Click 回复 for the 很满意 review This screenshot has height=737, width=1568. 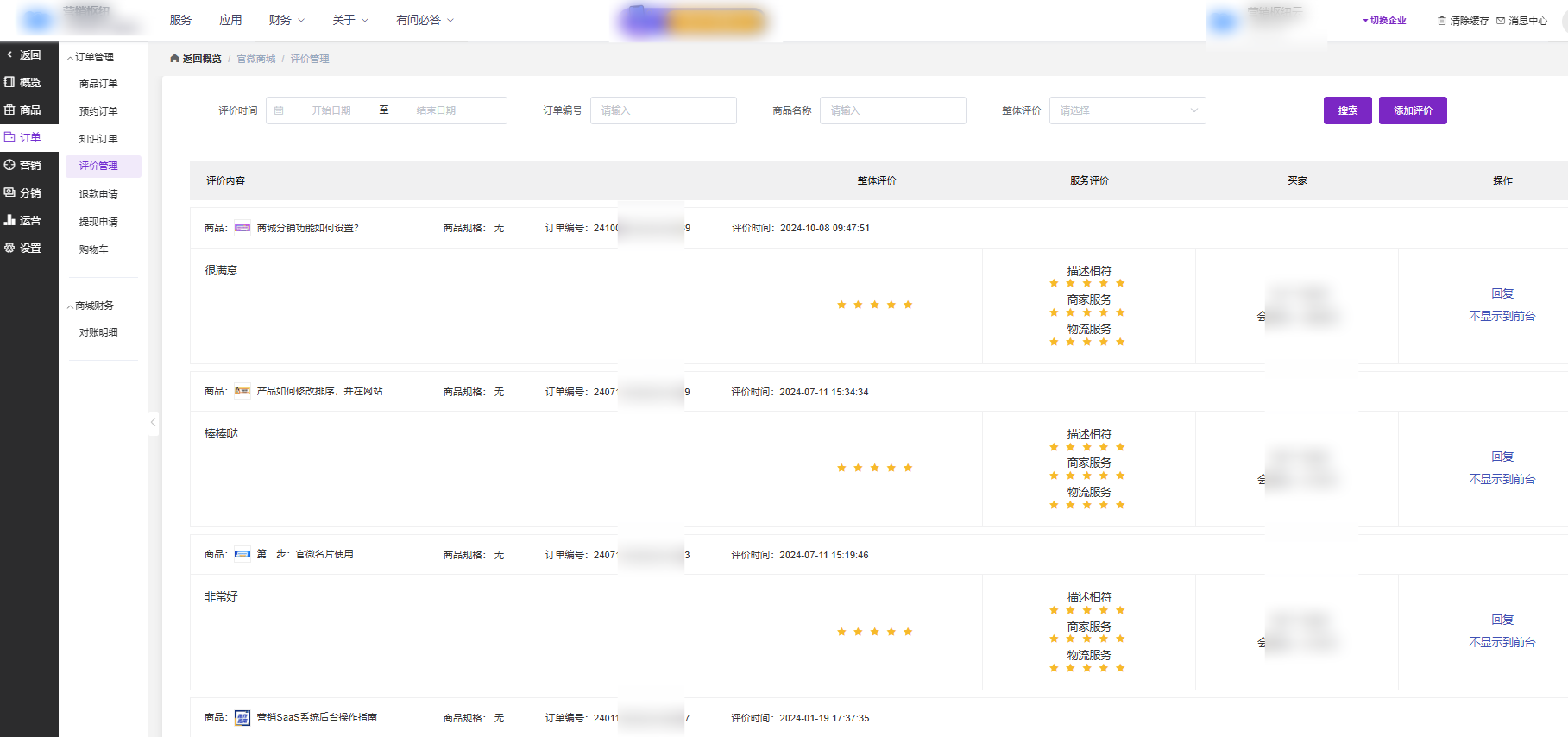pyautogui.click(x=1502, y=293)
